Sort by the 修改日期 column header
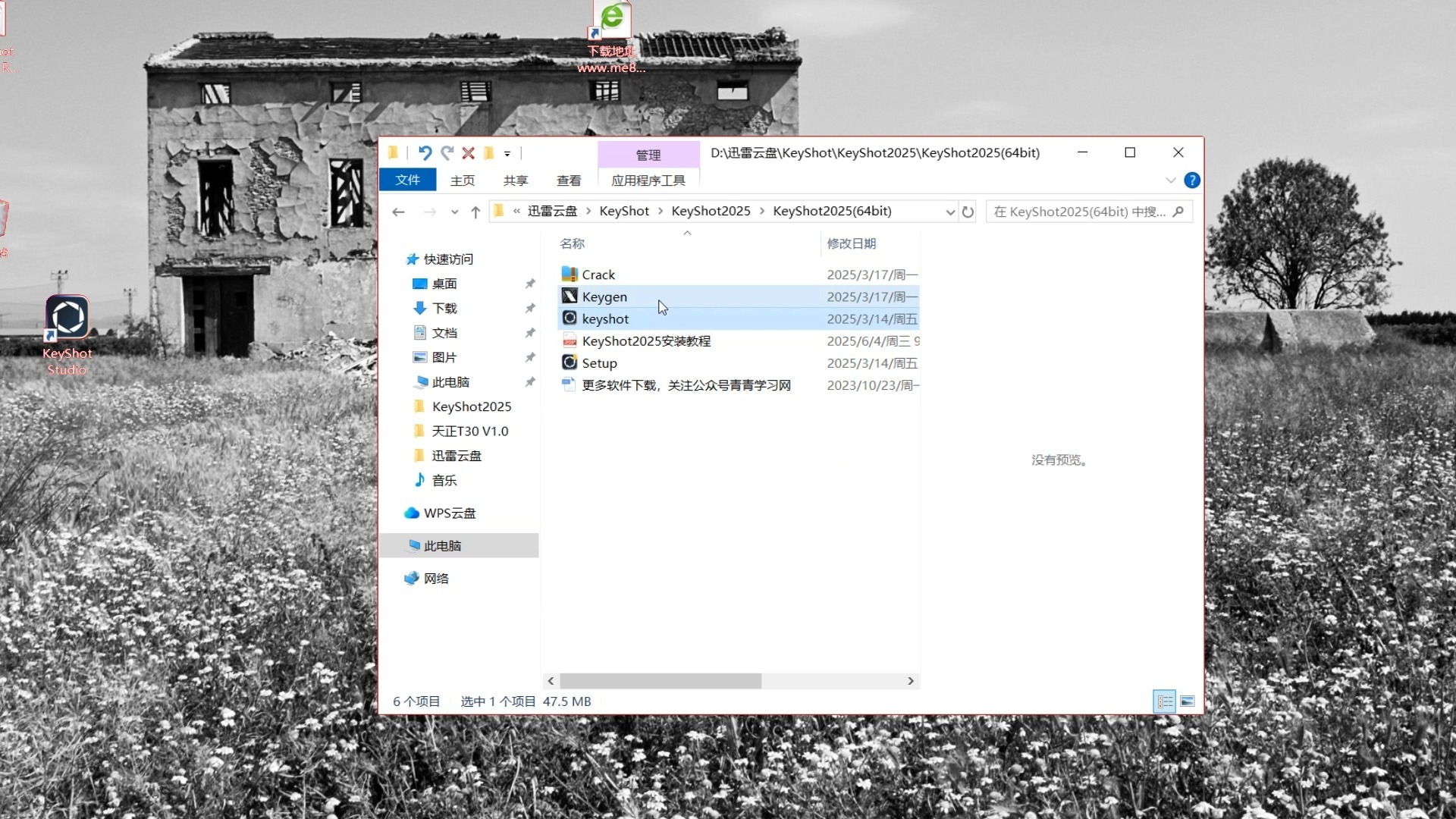Image resolution: width=1456 pixels, height=819 pixels. [x=852, y=243]
